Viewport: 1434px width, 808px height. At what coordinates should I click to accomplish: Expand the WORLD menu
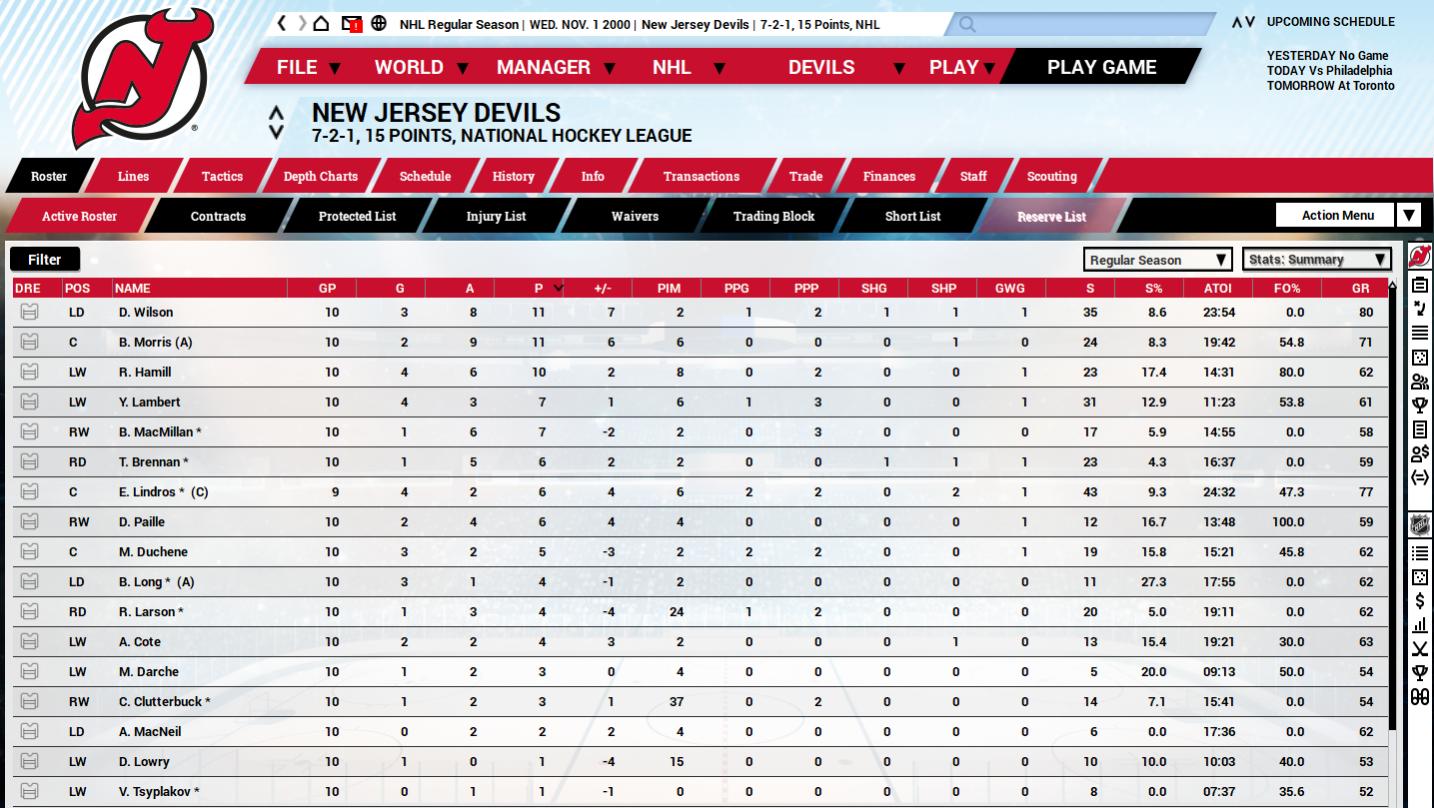[x=421, y=67]
